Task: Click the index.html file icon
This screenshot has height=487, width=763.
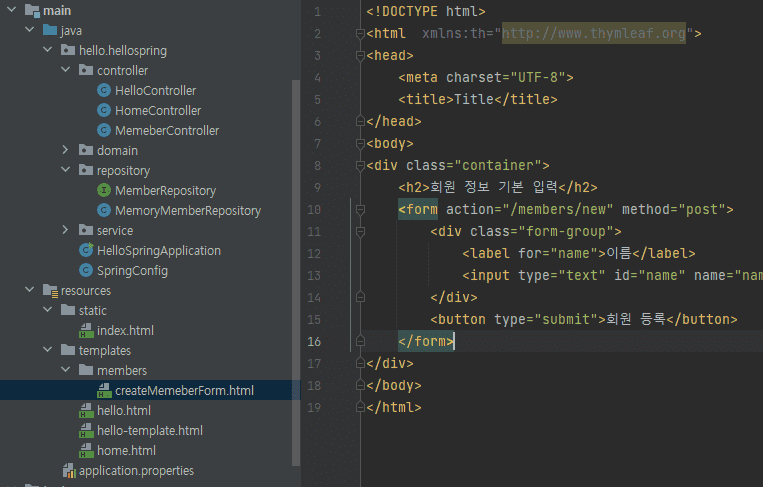Action: pos(86,330)
